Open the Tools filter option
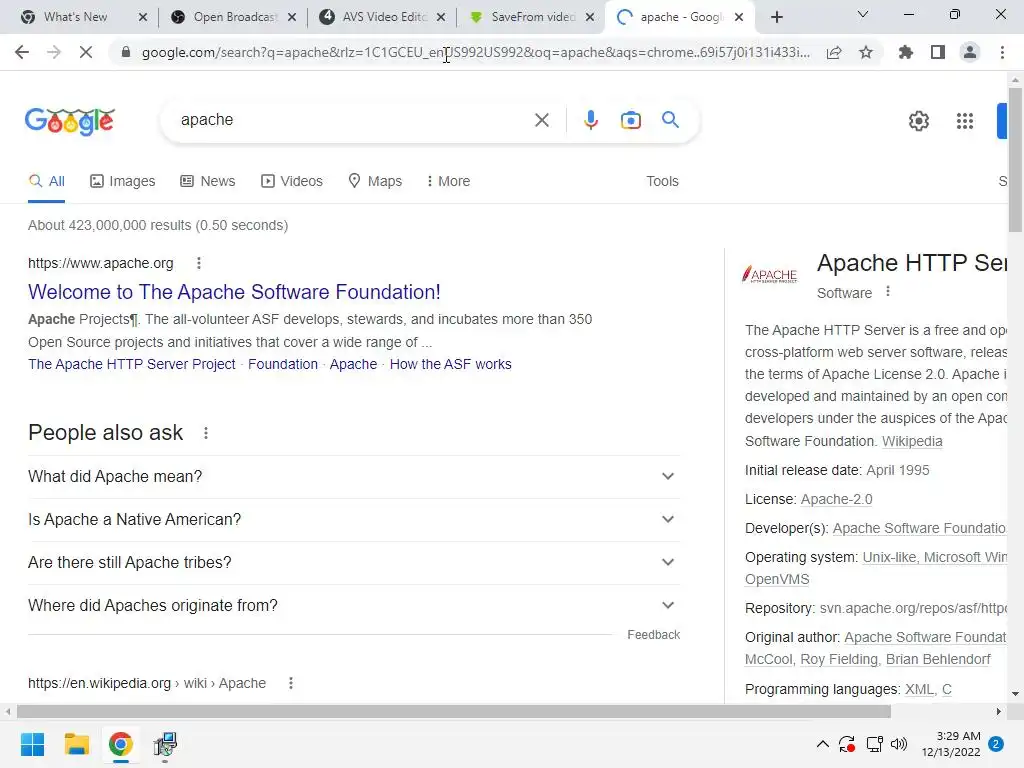The width and height of the screenshot is (1024, 768). click(662, 181)
